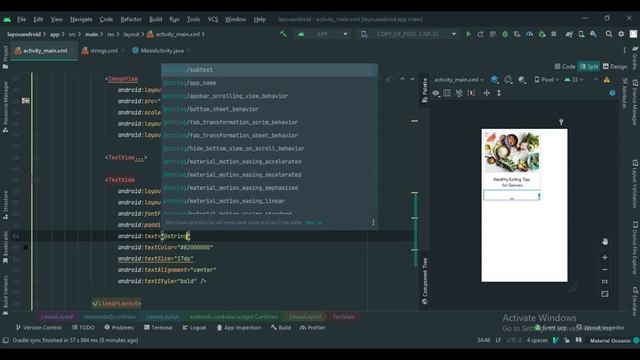Open the Problems tool window

pos(119,327)
